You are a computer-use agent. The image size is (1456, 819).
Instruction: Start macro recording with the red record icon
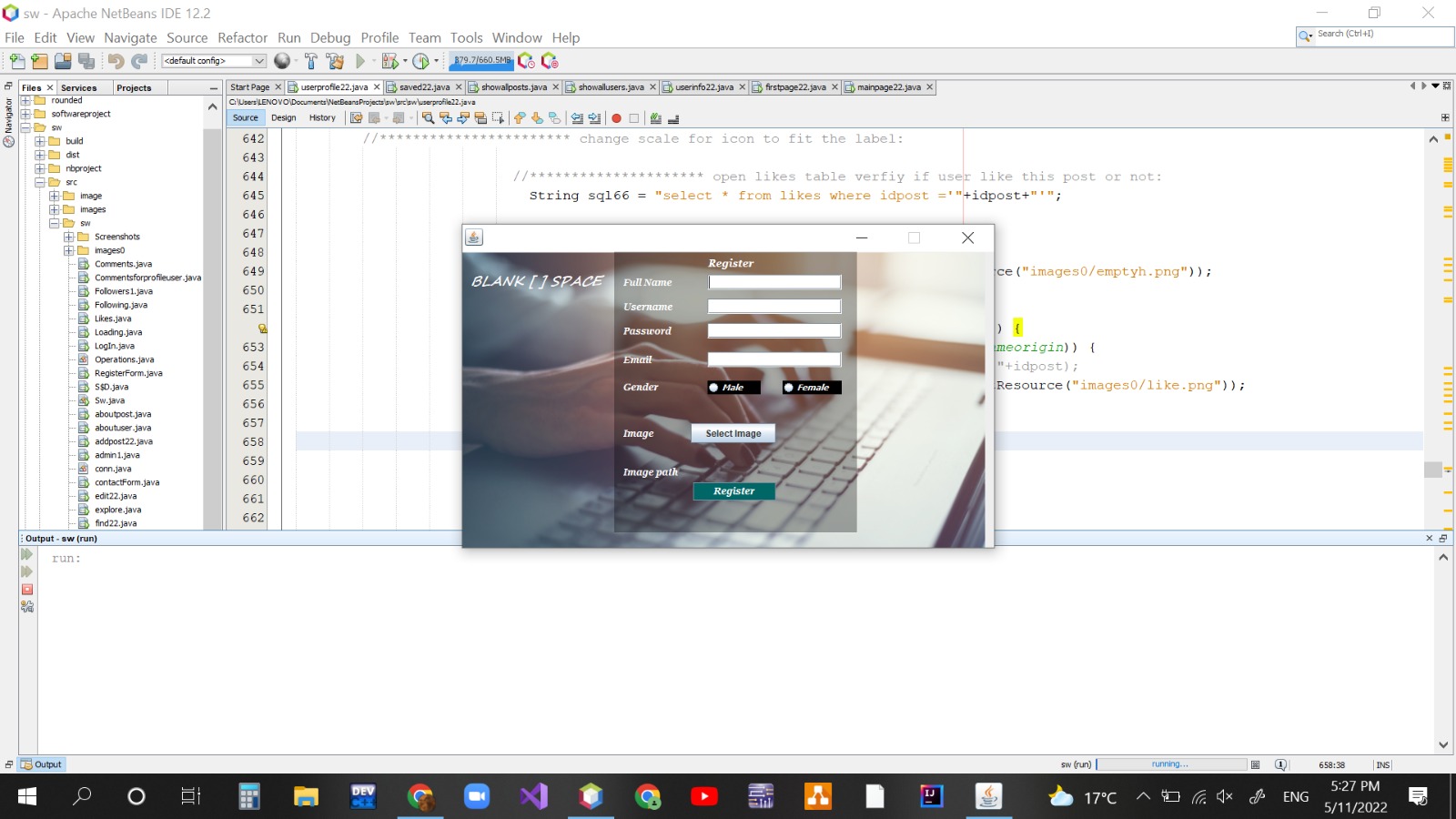[x=617, y=117]
